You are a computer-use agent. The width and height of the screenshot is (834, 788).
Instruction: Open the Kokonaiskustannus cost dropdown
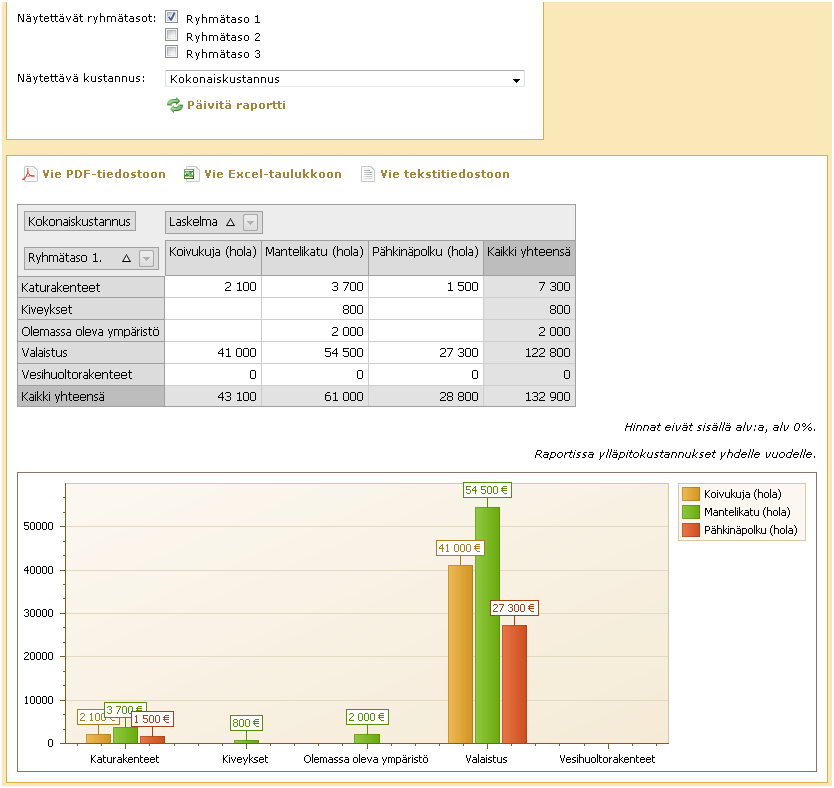click(516, 79)
